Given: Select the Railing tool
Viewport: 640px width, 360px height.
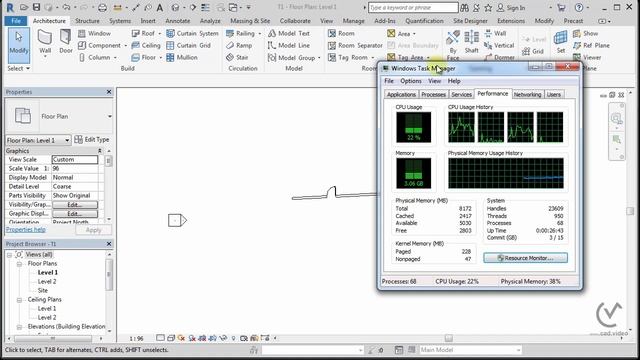Looking at the screenshot, I should tap(243, 33).
